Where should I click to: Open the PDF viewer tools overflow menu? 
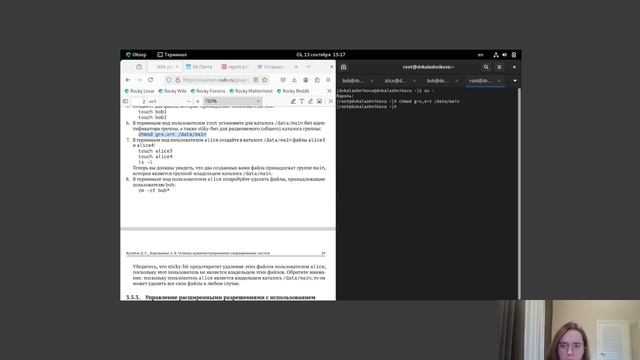[330, 101]
